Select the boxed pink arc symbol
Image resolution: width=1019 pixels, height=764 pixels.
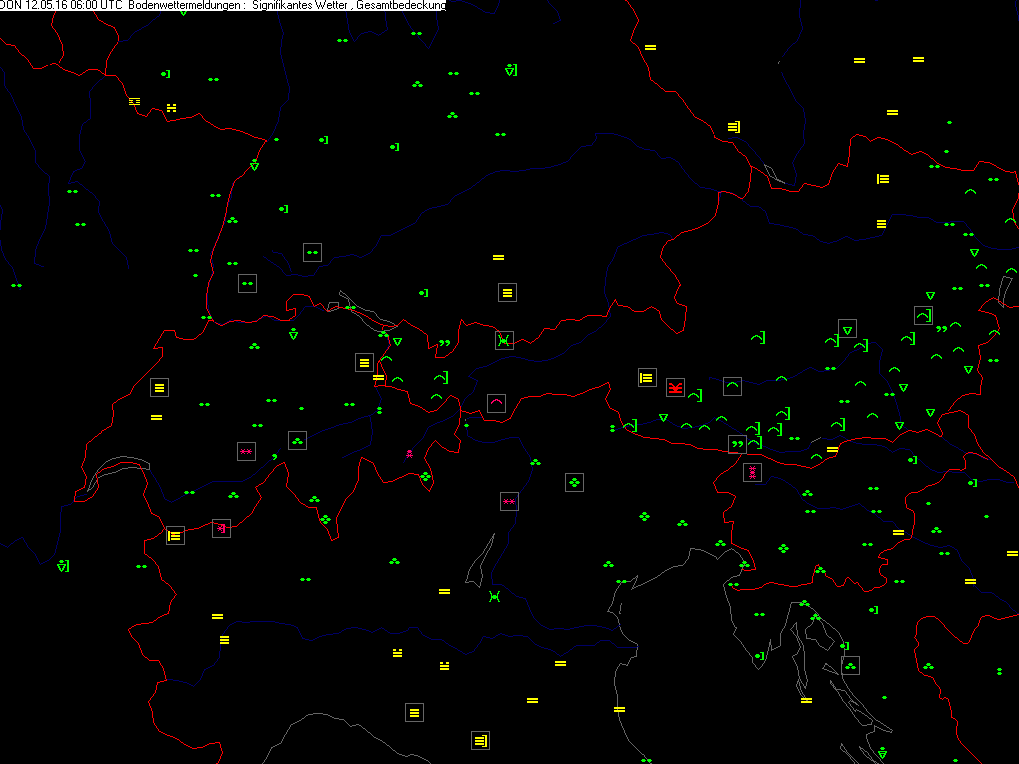(x=496, y=403)
